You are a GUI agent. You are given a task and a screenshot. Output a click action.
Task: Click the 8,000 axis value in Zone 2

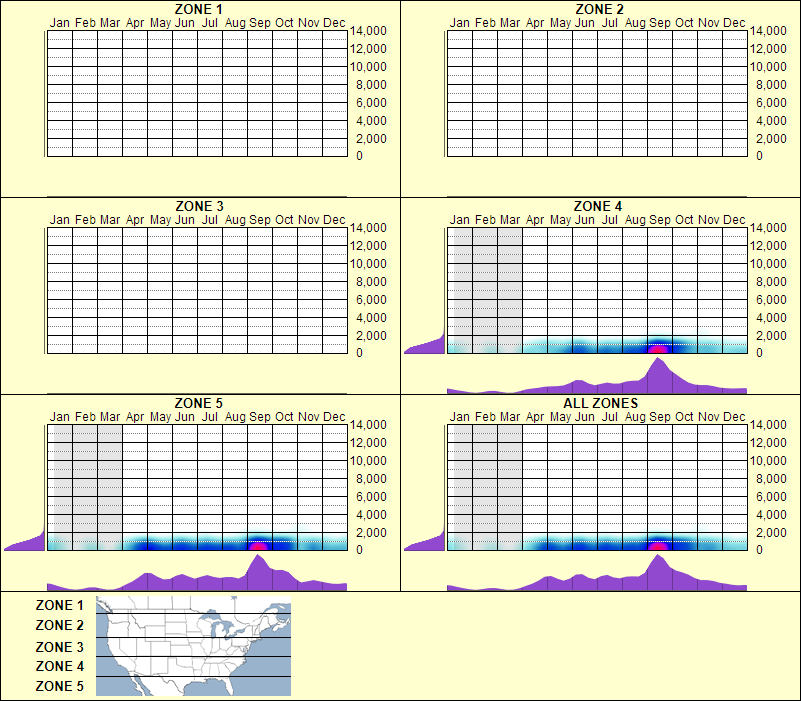(x=771, y=85)
